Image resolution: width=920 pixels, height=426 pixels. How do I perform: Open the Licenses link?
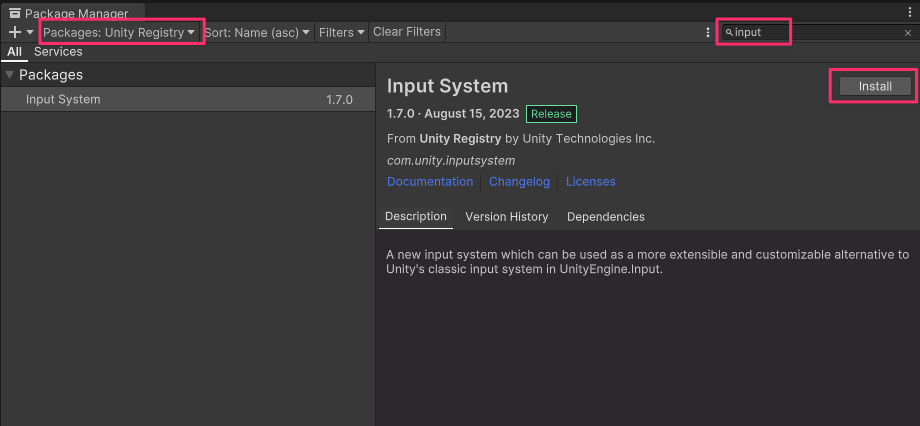(590, 181)
